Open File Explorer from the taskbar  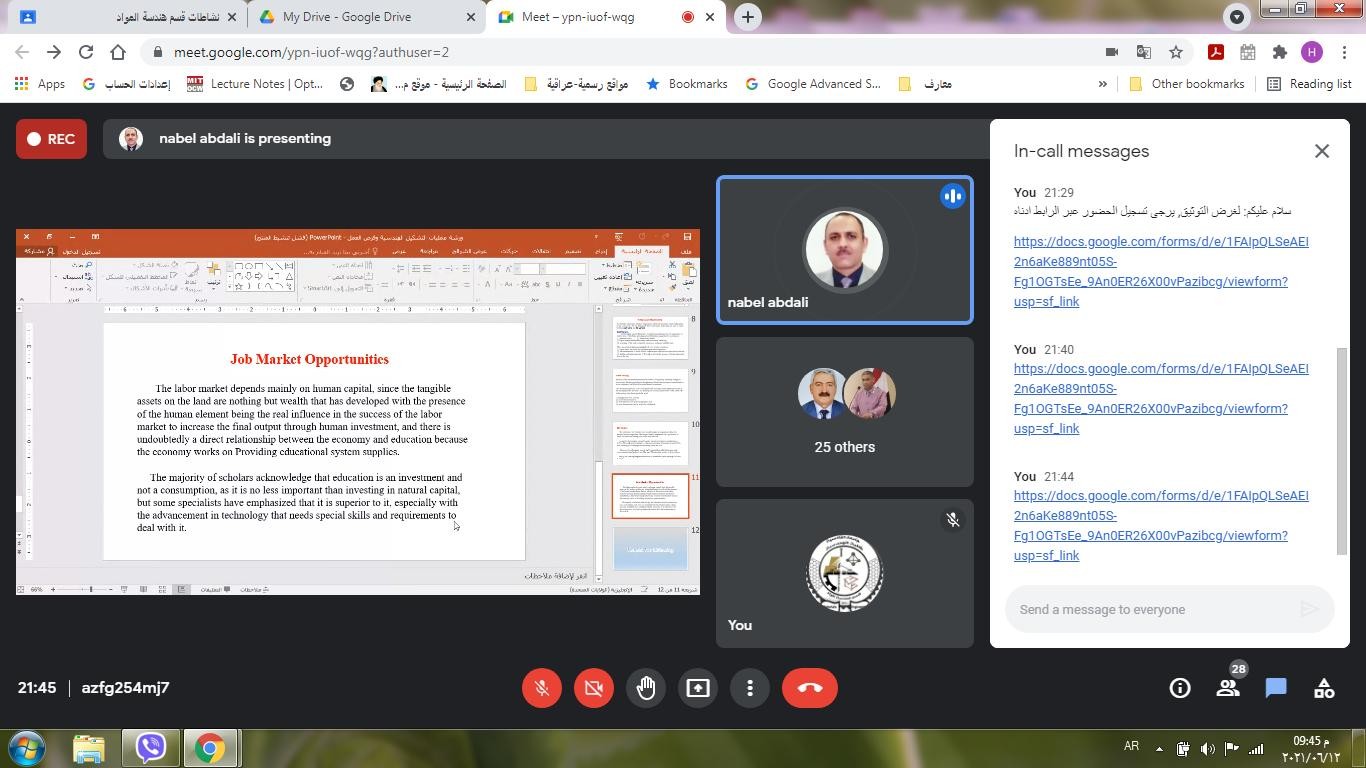coord(89,748)
